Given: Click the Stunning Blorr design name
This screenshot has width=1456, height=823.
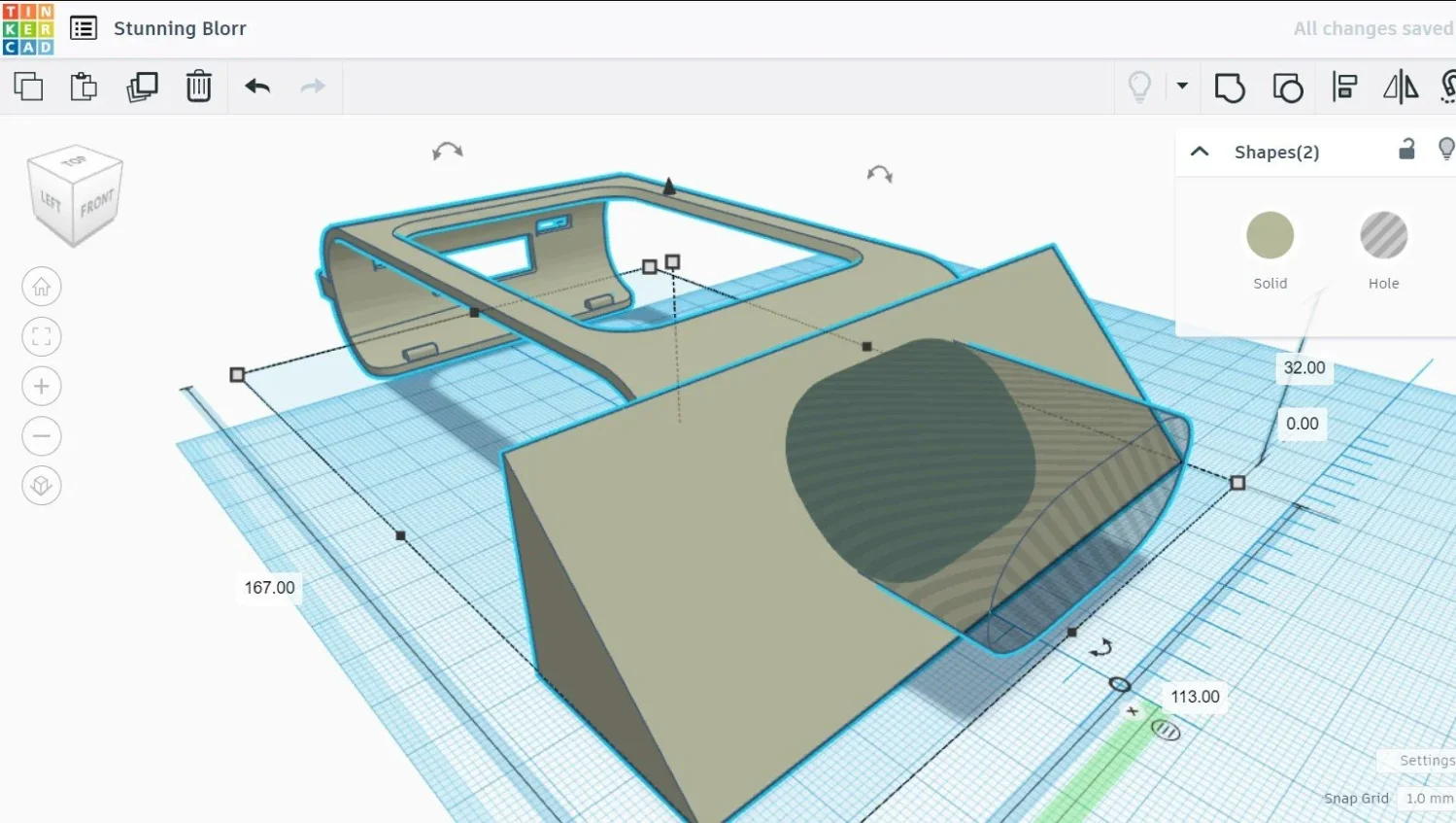Looking at the screenshot, I should [x=180, y=28].
